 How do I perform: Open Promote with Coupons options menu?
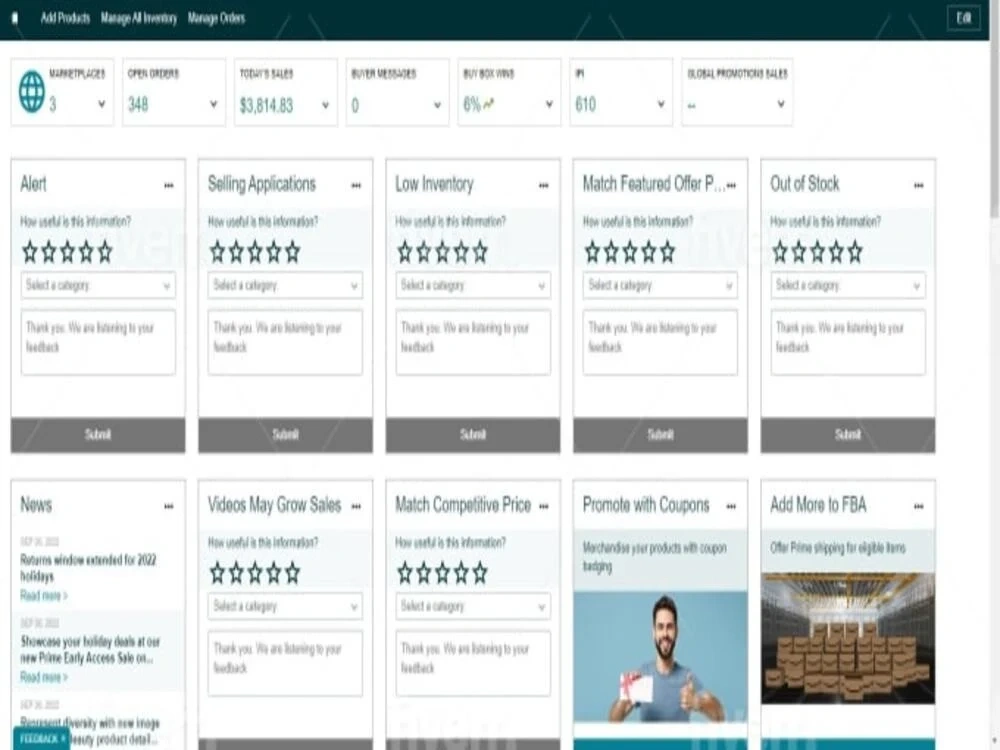click(731, 506)
